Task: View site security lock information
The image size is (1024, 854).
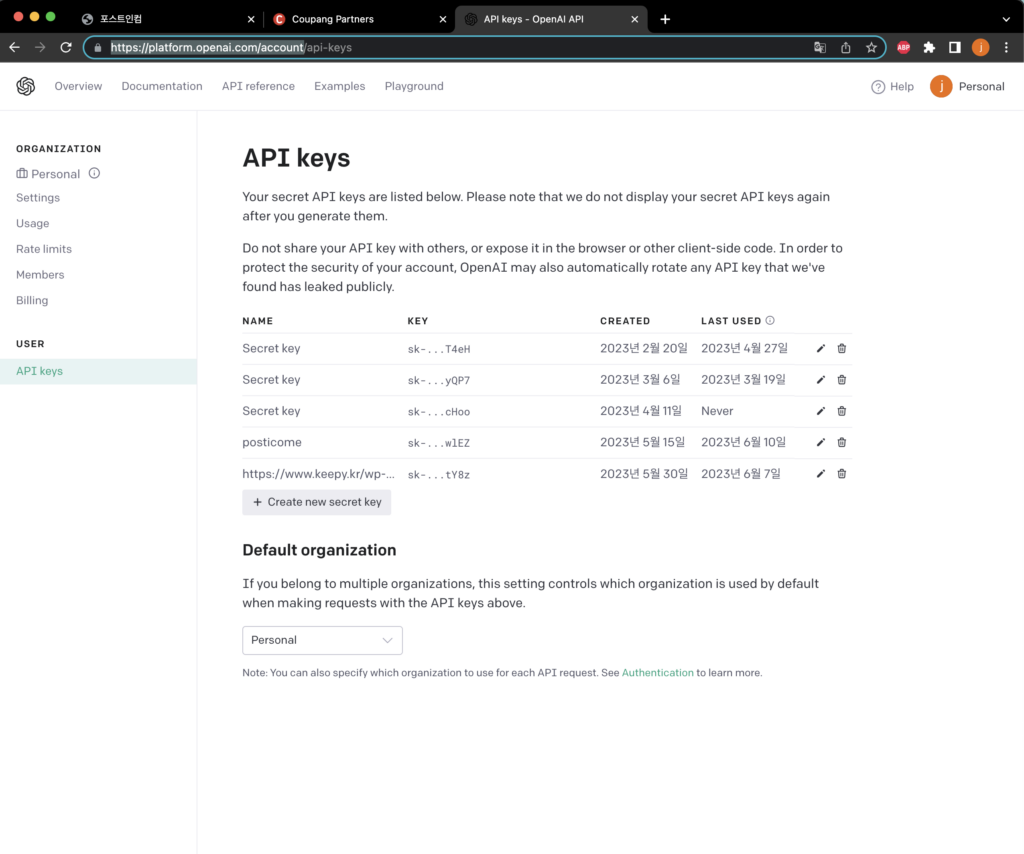Action: pos(98,48)
